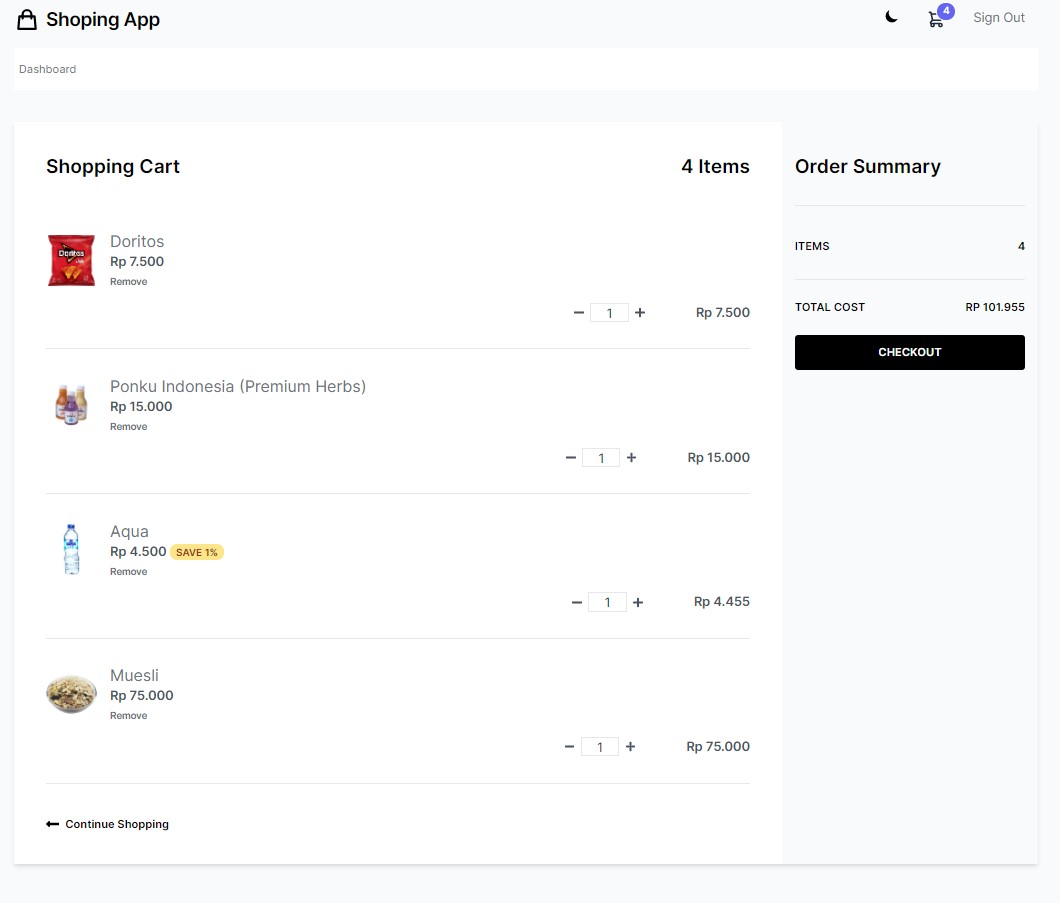Click Doritos quantity input field
The width and height of the screenshot is (1060, 903).
(609, 313)
